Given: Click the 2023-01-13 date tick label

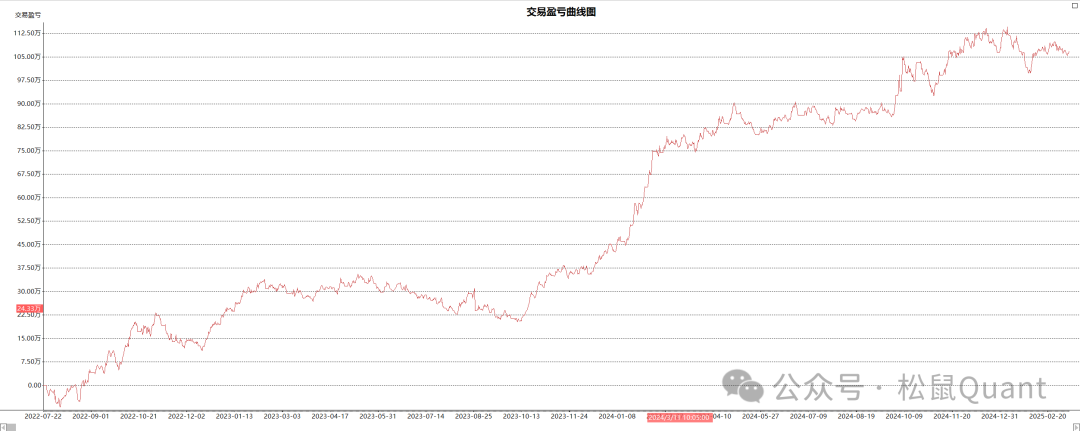Looking at the screenshot, I should coord(234,416).
